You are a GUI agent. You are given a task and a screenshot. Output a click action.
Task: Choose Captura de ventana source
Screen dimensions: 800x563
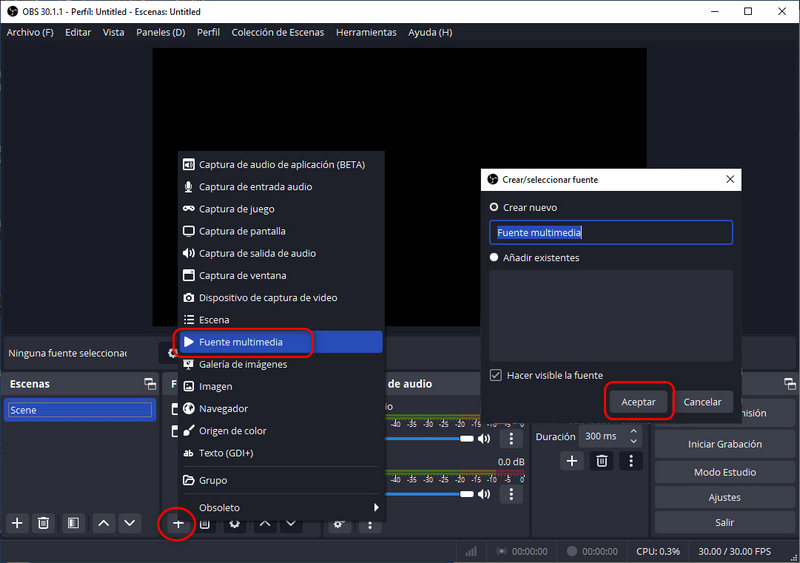coord(281,276)
